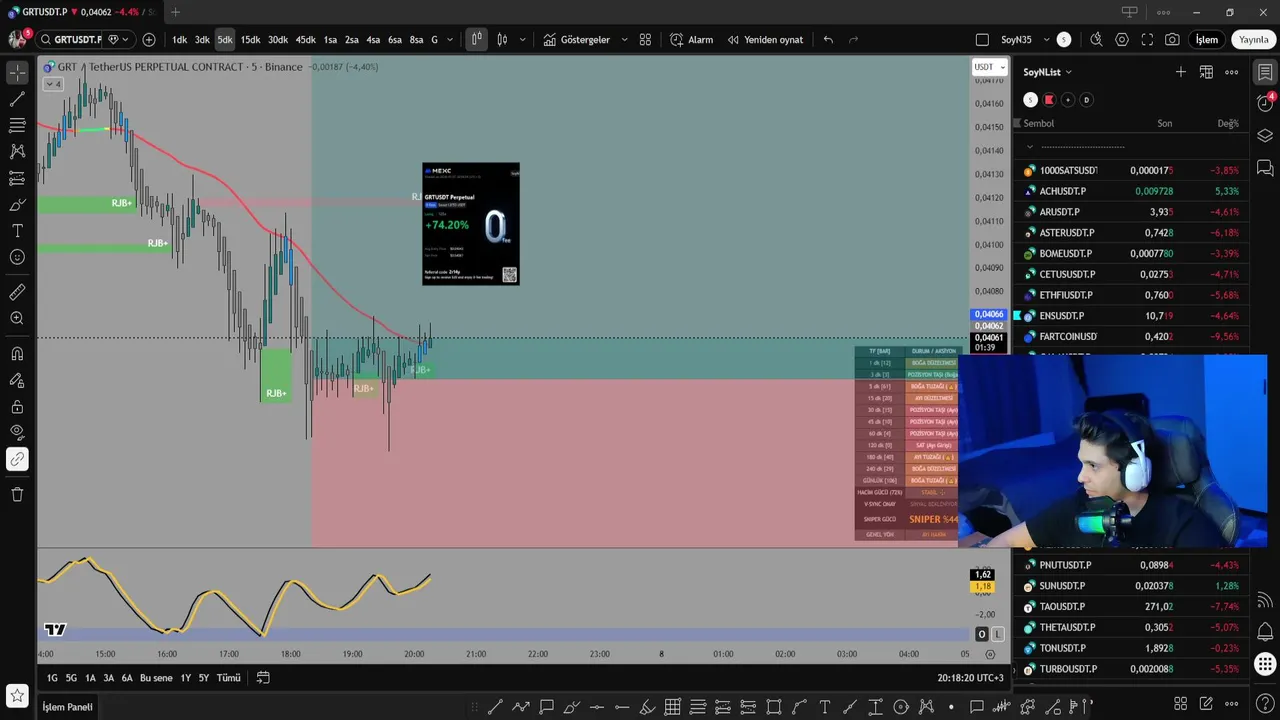
Task: Open the Fibonacci retracement tools
Action: click(x=17, y=125)
